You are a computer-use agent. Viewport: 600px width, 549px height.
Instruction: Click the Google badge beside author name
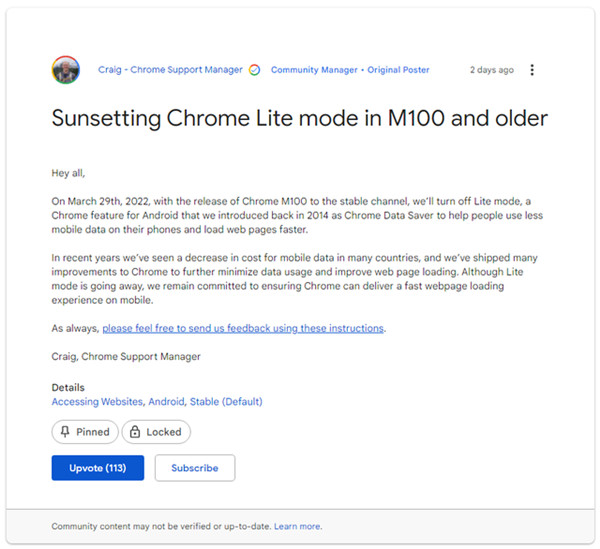(x=255, y=70)
